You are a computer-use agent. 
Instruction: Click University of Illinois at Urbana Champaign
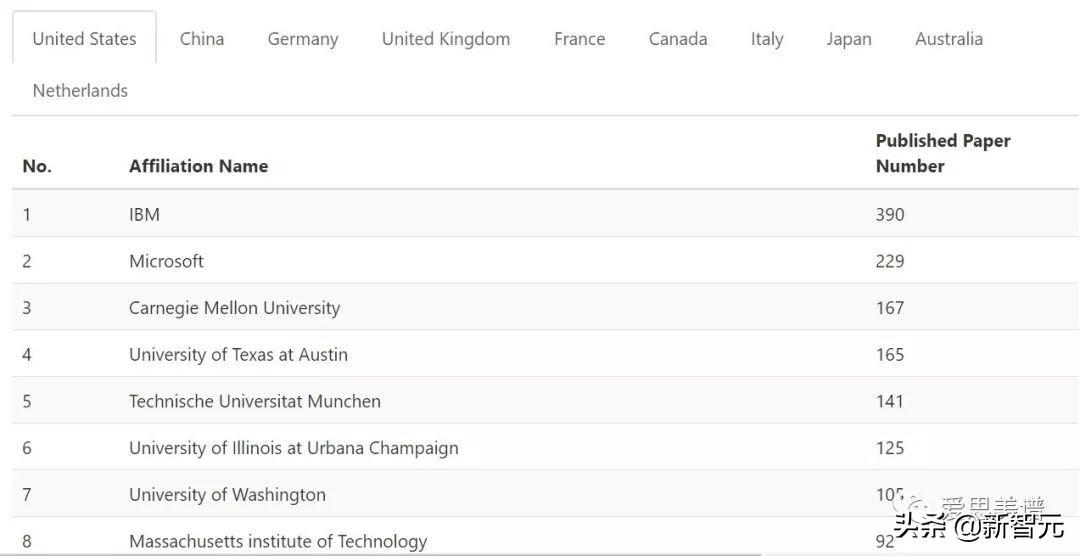coord(293,448)
